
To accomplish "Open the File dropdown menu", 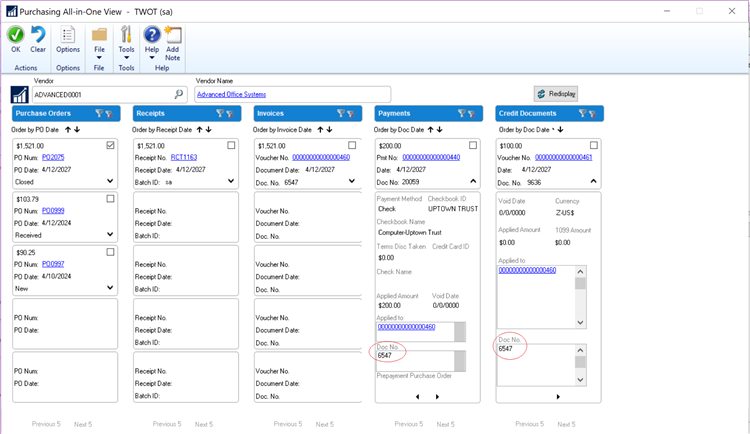I will [99, 48].
